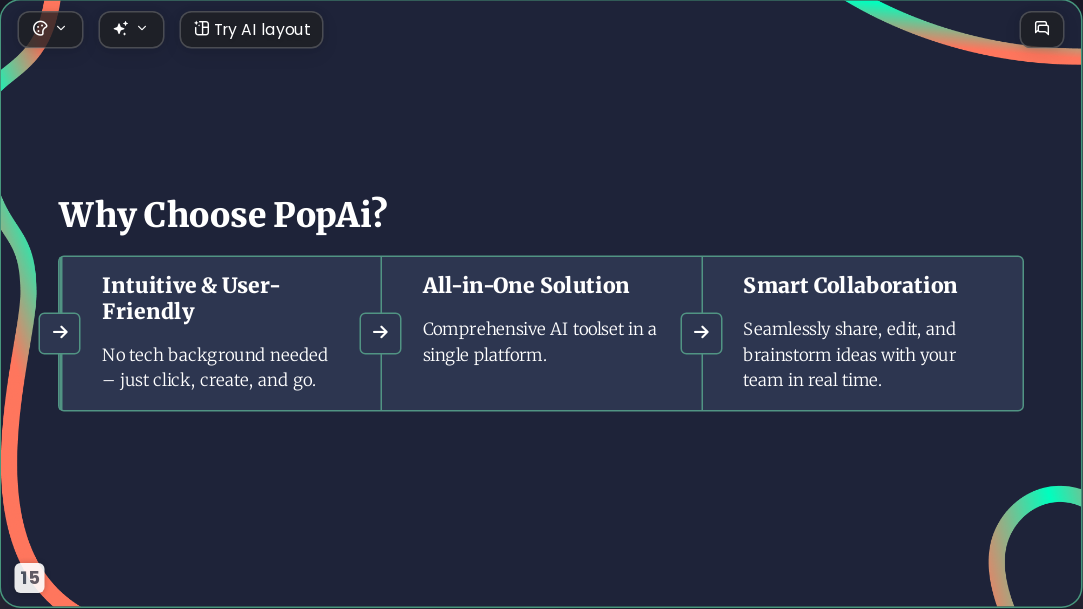
Task: Click the arrow icon beside Intuitive & User-Friendly
Action: tap(60, 333)
